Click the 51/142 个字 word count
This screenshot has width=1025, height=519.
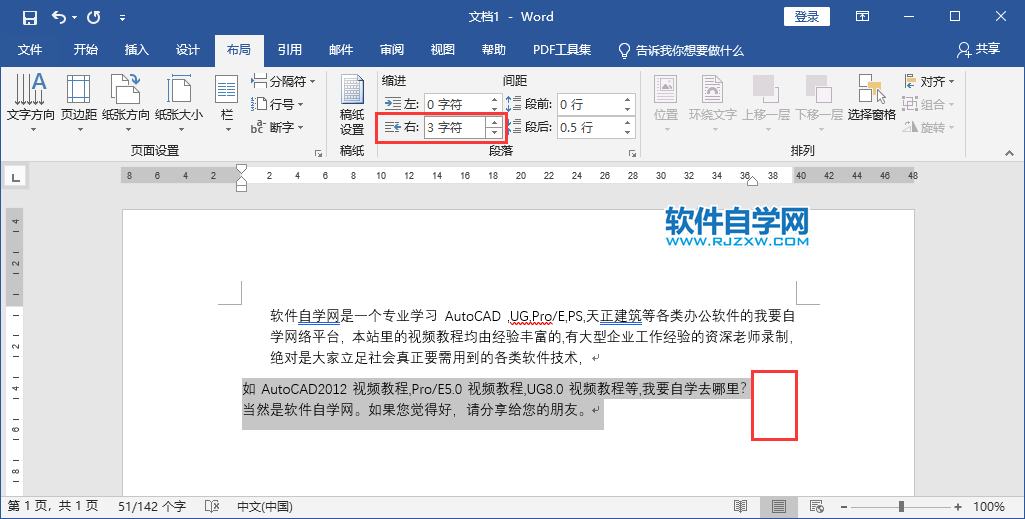pos(152,506)
